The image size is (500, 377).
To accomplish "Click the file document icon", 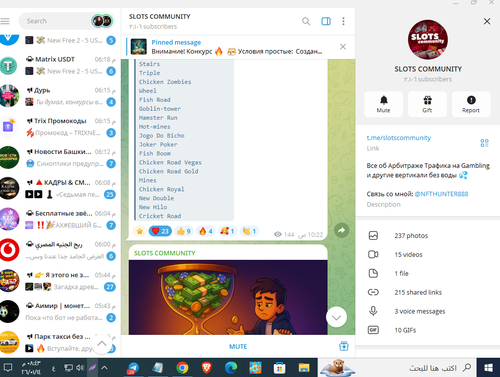I will 373,273.
